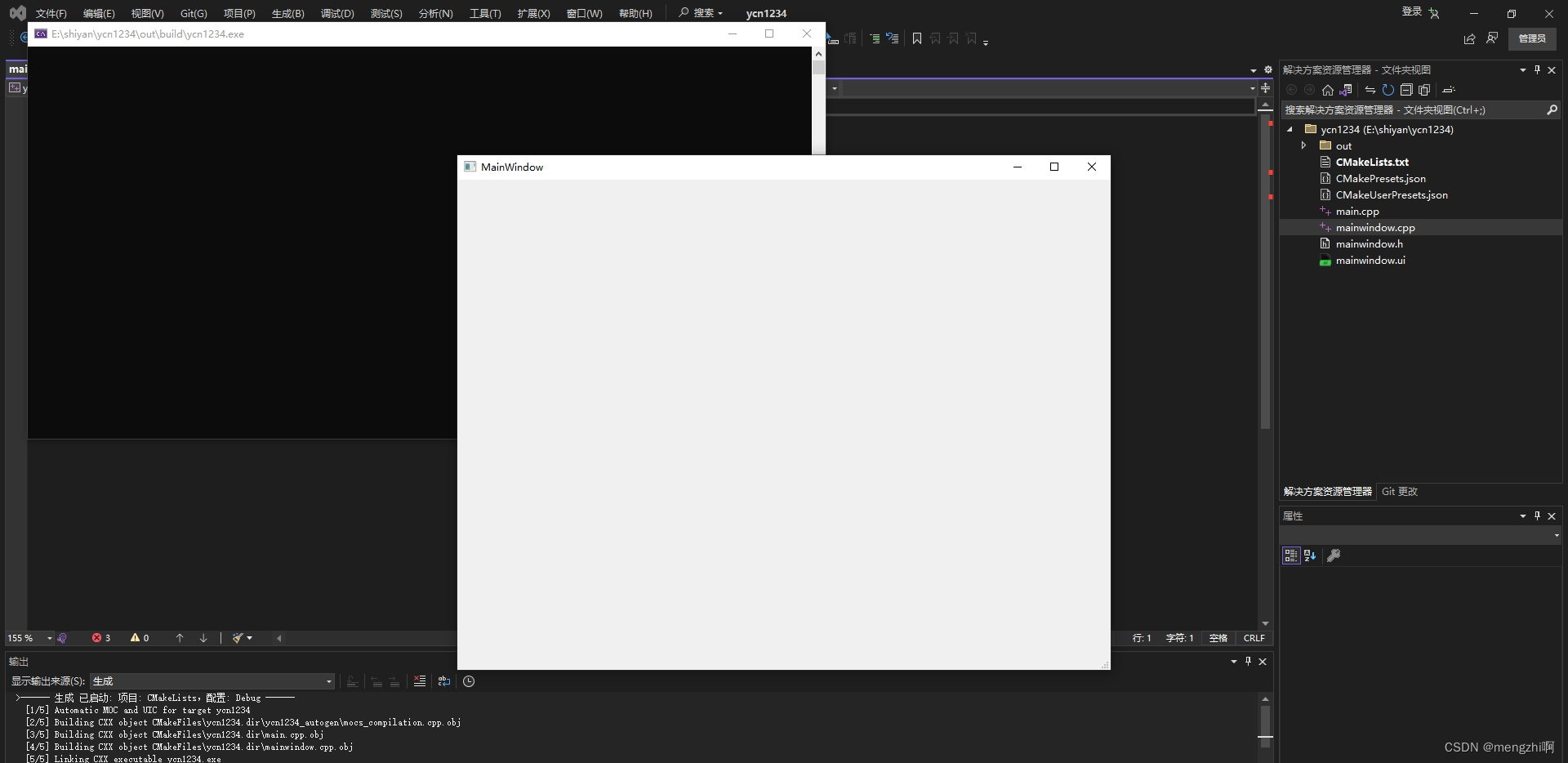This screenshot has height=763, width=1568.
Task: Open the 155 % zoom level dropdown
Action: (50, 638)
